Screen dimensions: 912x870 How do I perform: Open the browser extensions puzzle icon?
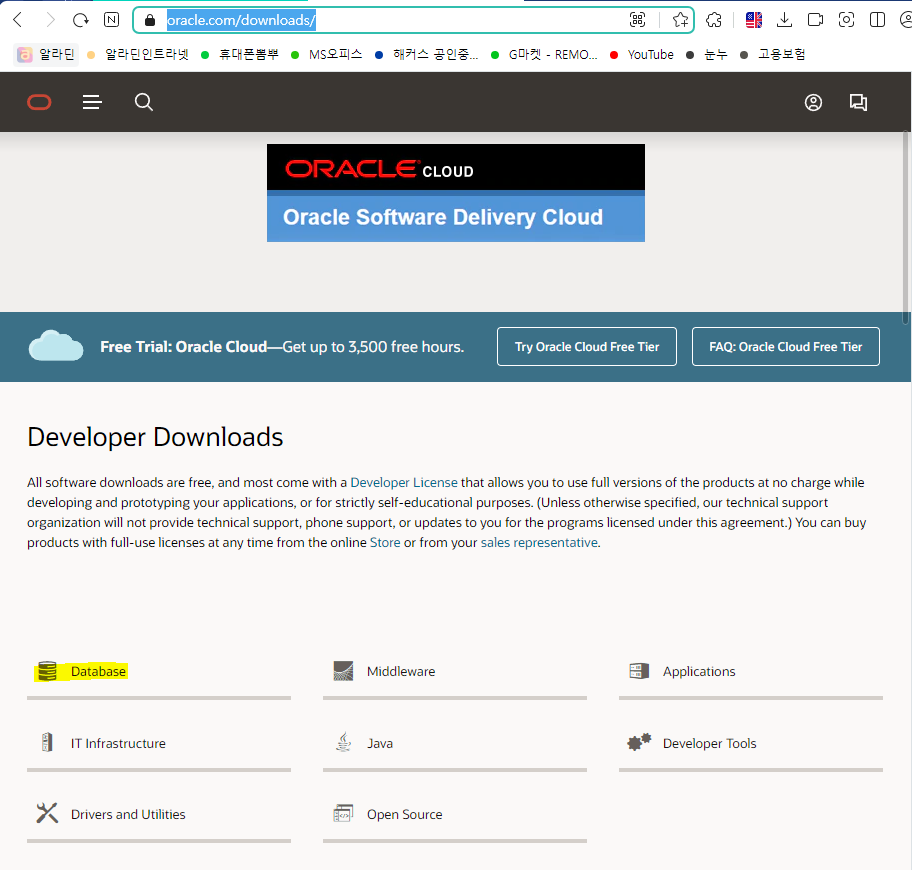coord(714,20)
